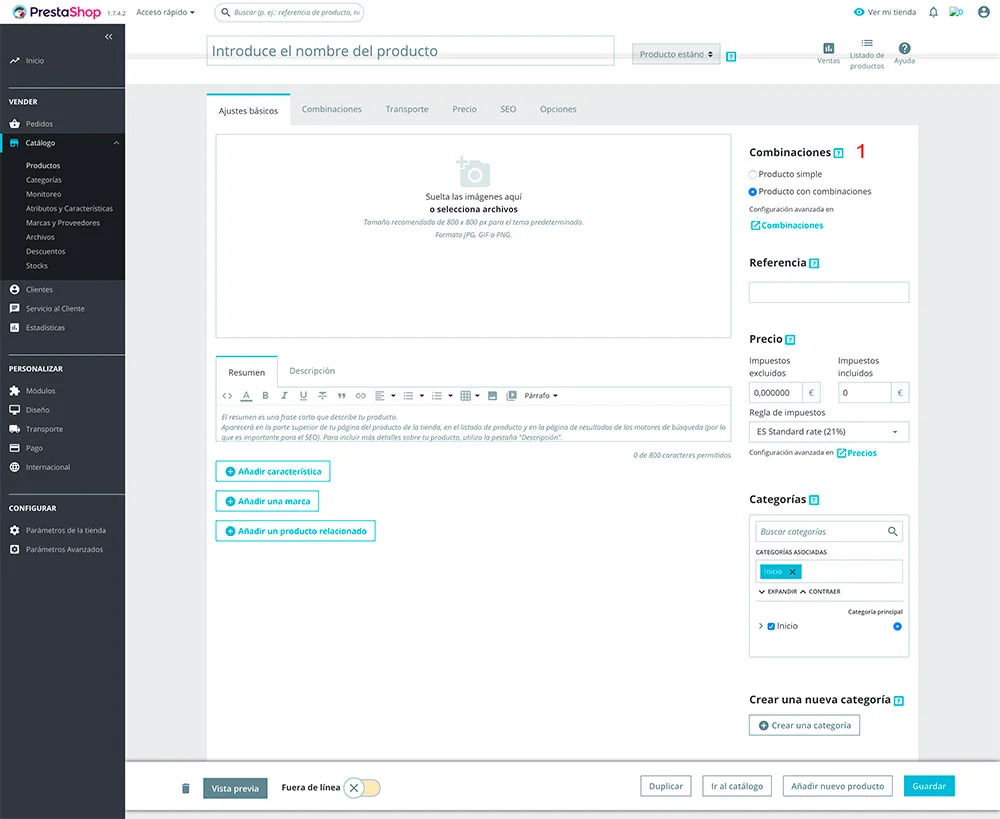Click Crear una categoría button
Screen dimensions: 1000x819
(804, 725)
